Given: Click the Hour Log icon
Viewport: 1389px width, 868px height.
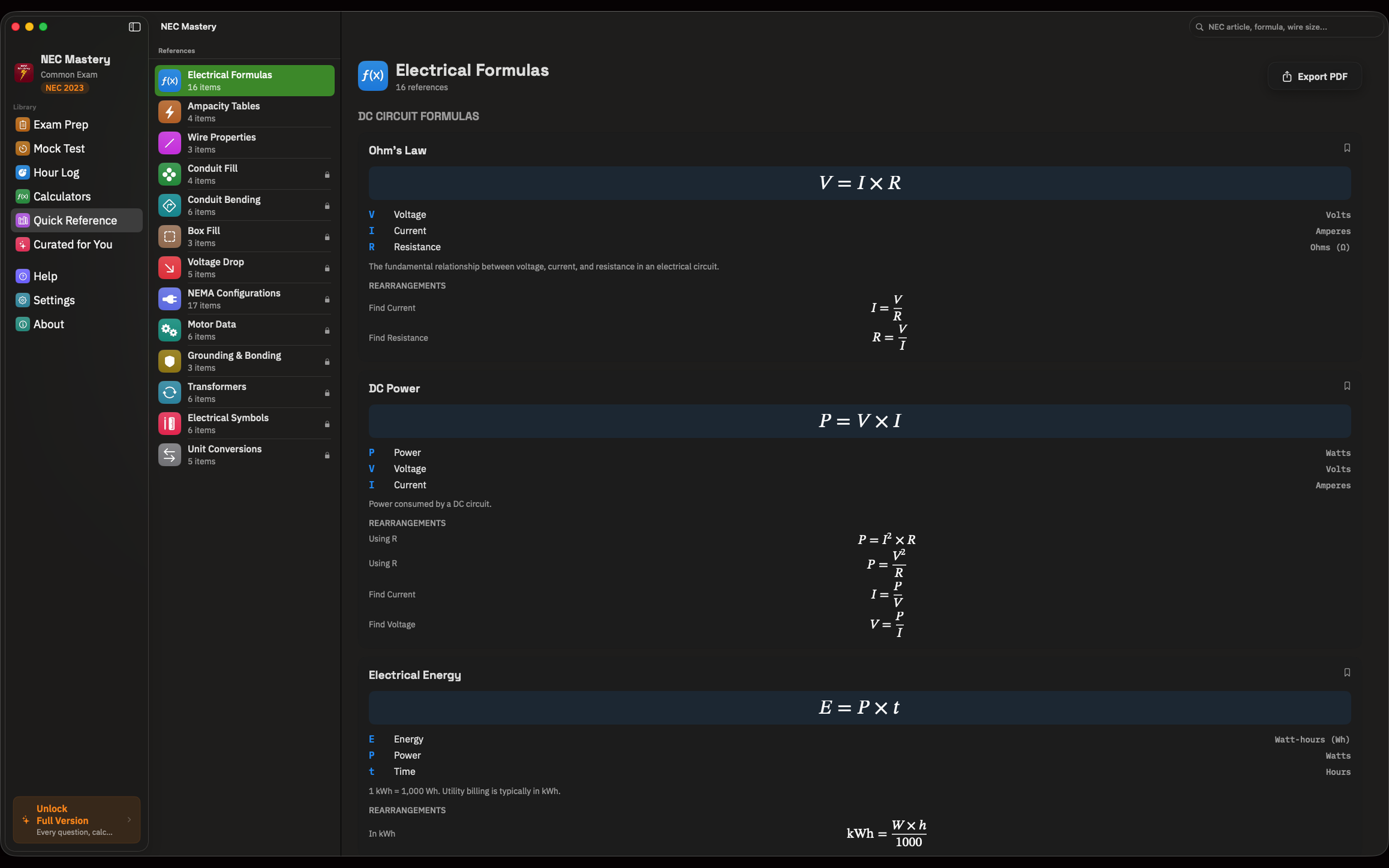Looking at the screenshot, I should tap(22, 173).
